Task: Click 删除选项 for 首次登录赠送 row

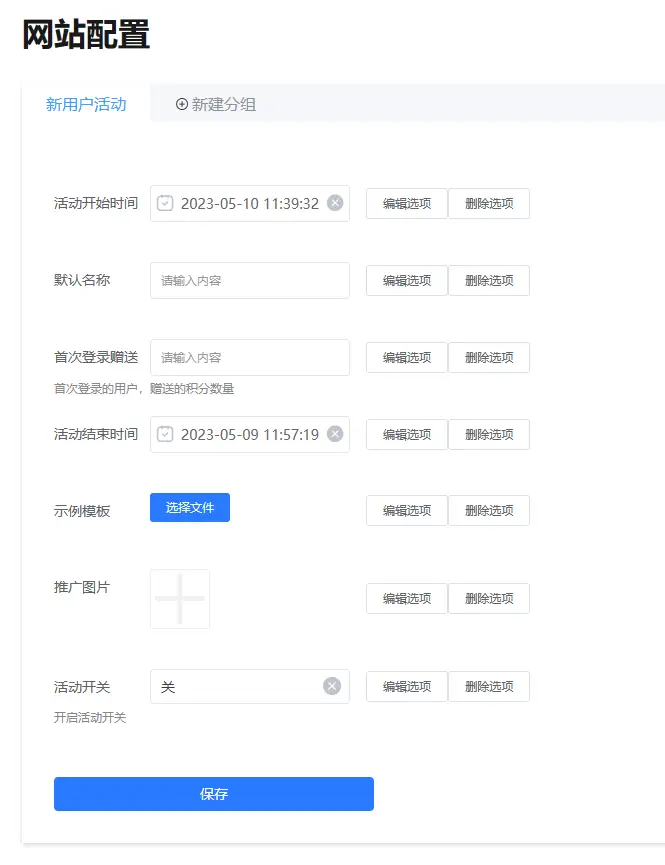Action: click(x=489, y=358)
